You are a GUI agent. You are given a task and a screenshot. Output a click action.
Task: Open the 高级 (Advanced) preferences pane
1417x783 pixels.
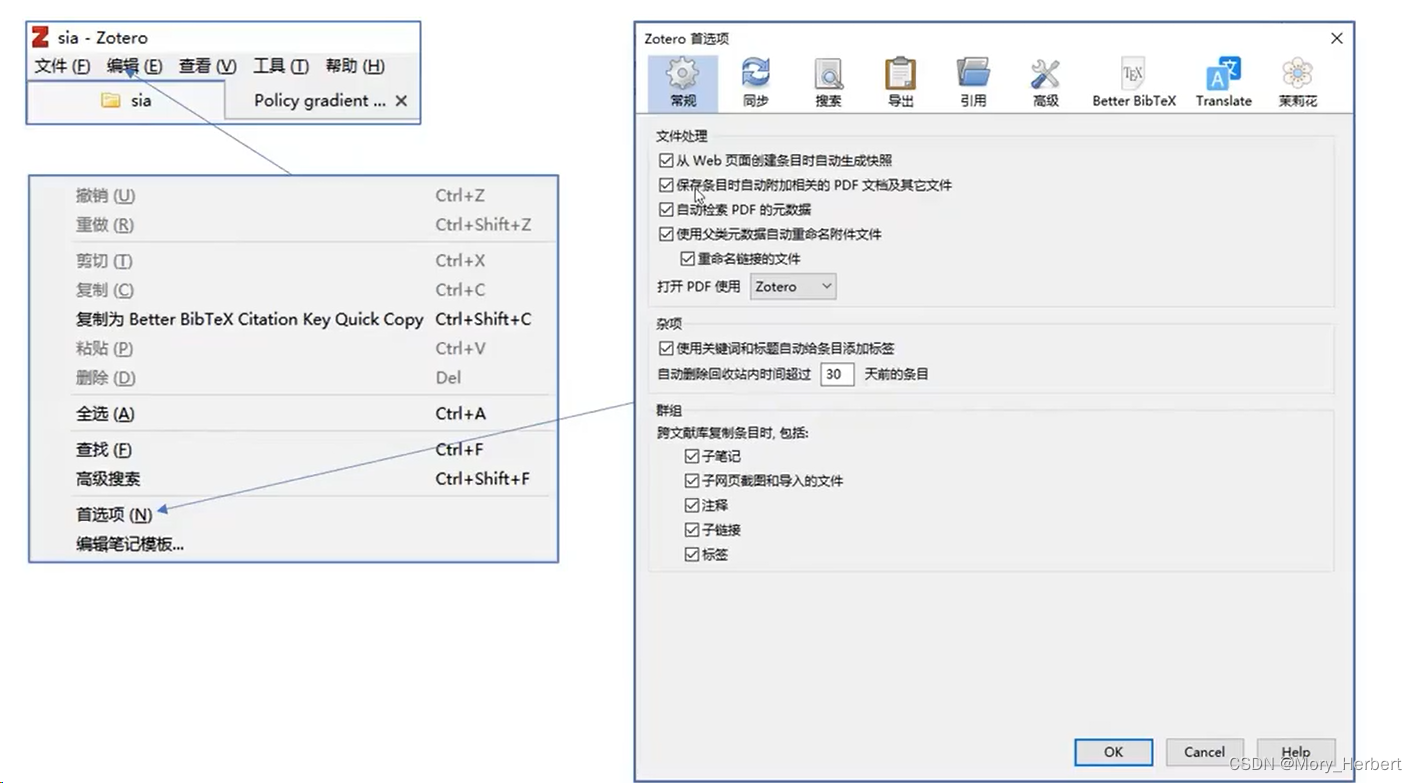point(1045,83)
